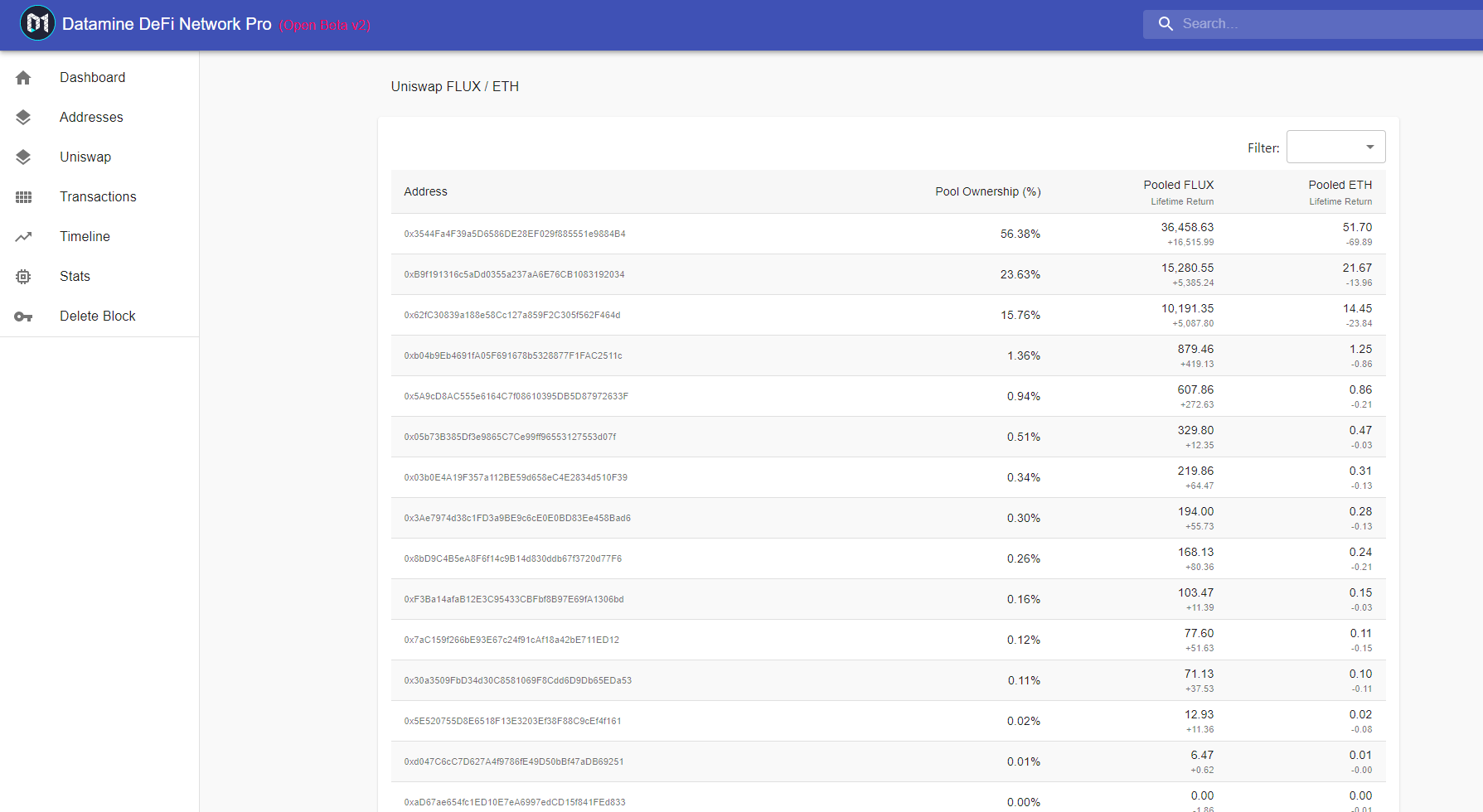Click pooled FLUX value 36,458.63
The width and height of the screenshot is (1483, 812).
pyautogui.click(x=1187, y=227)
